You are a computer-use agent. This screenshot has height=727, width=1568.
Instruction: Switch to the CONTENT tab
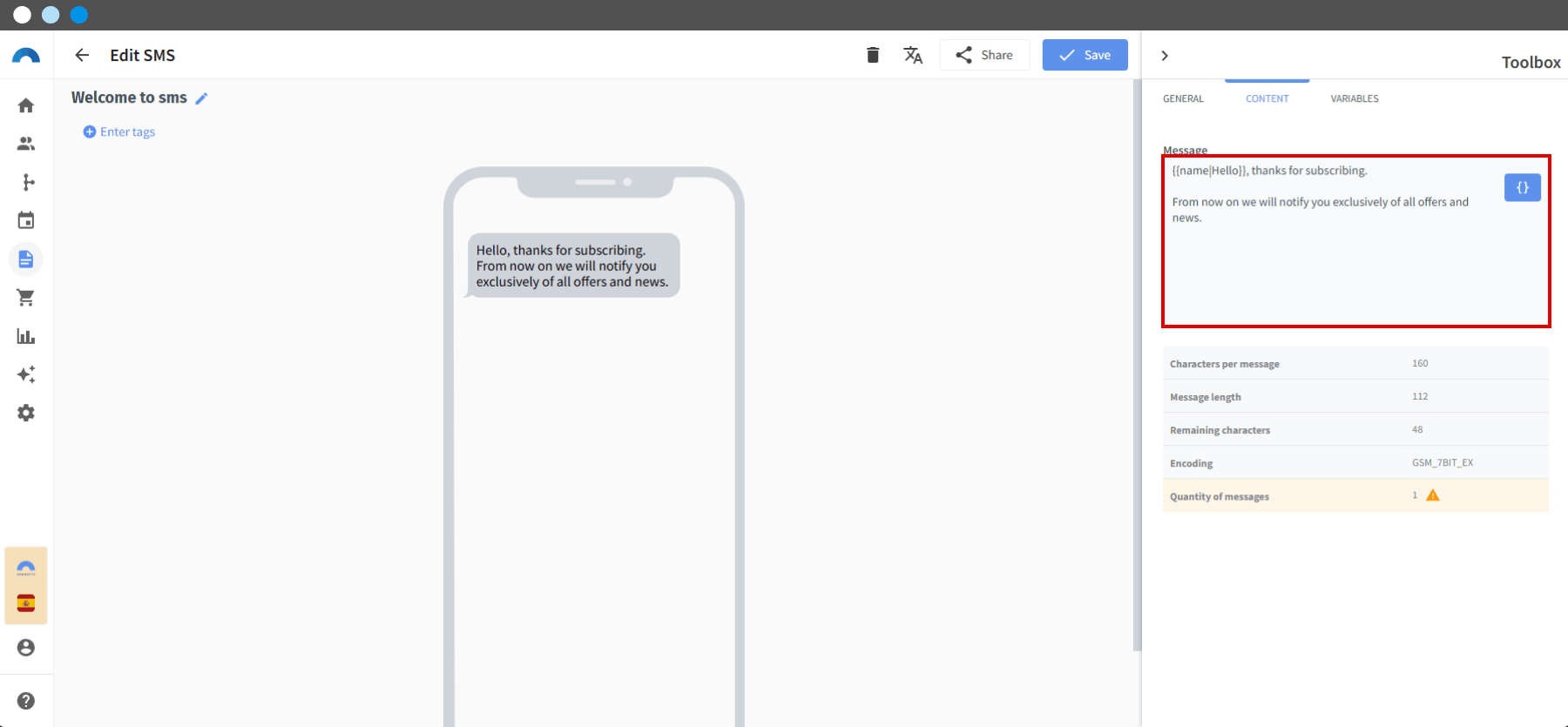[1267, 98]
